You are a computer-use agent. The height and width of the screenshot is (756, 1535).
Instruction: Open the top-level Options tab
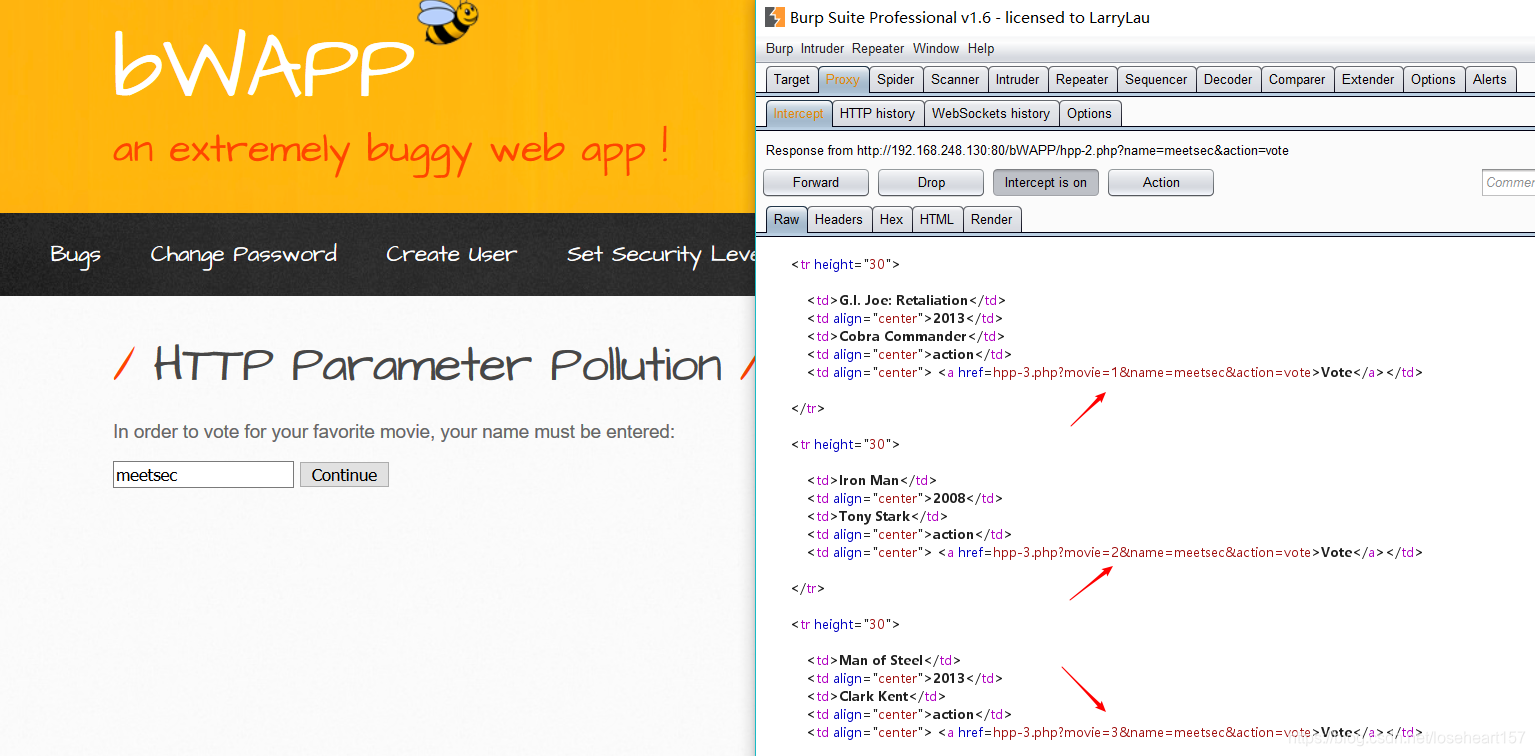pos(1433,79)
